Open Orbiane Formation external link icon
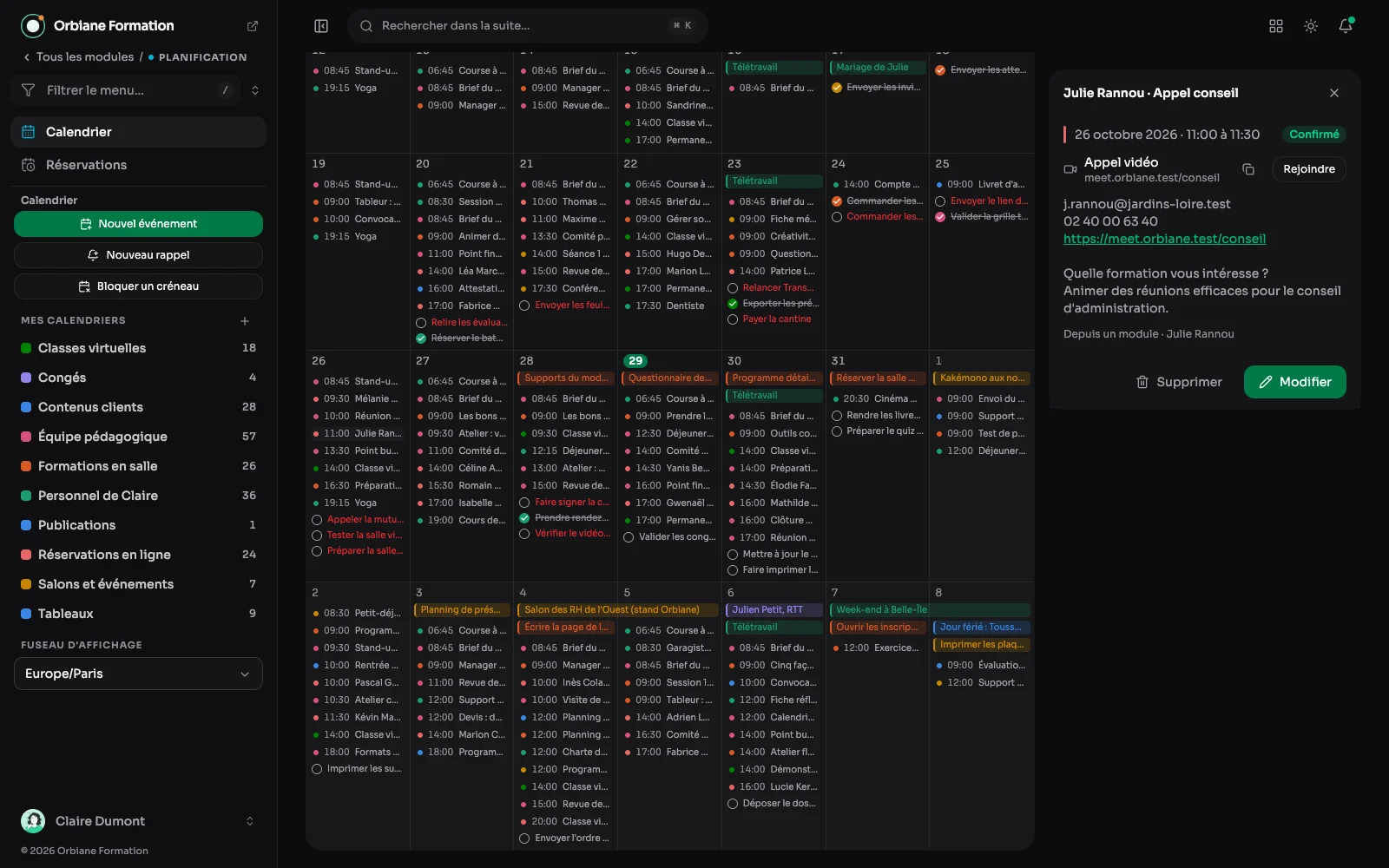This screenshot has height=868, width=1389. pos(253,26)
